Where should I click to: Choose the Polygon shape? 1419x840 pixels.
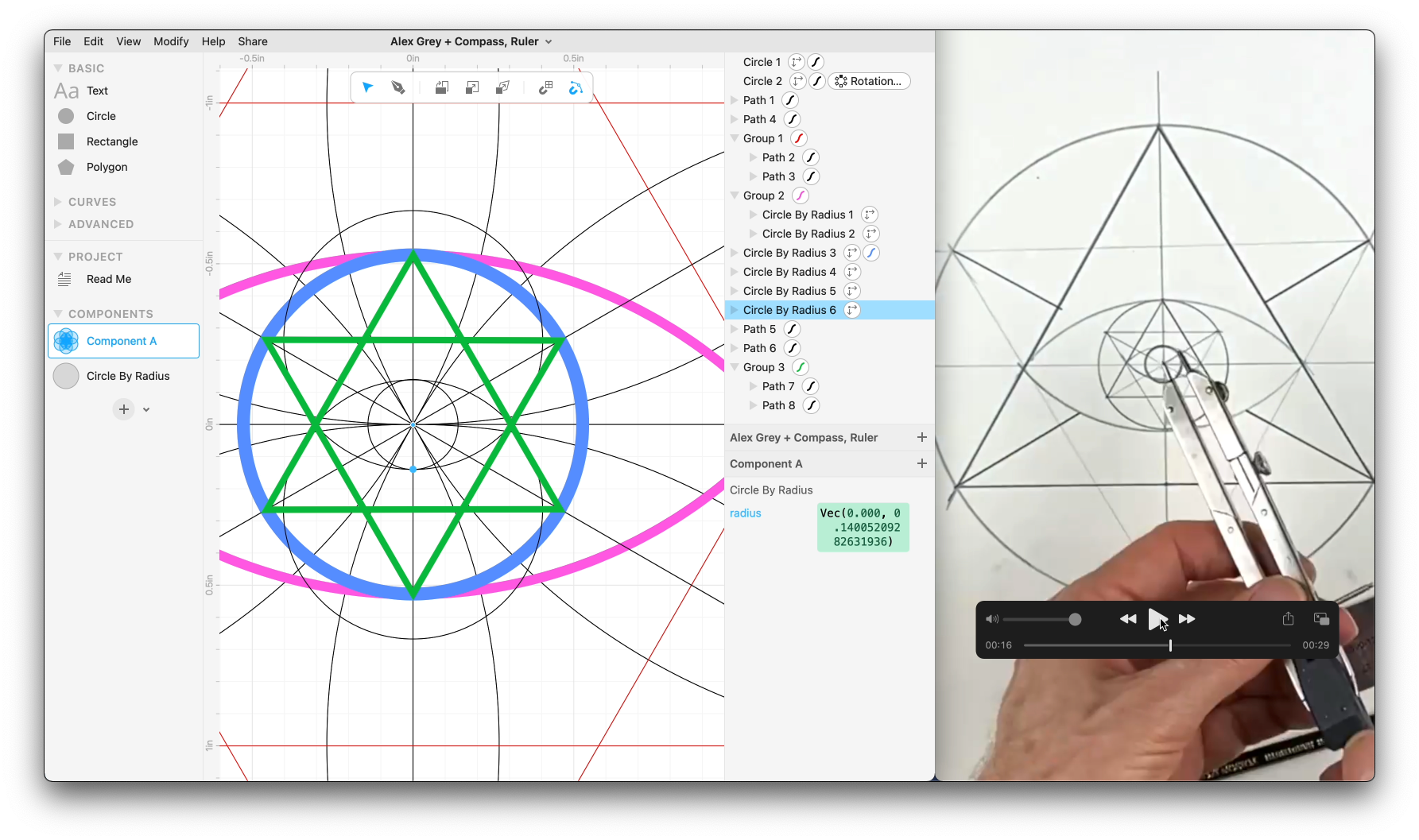click(x=107, y=167)
